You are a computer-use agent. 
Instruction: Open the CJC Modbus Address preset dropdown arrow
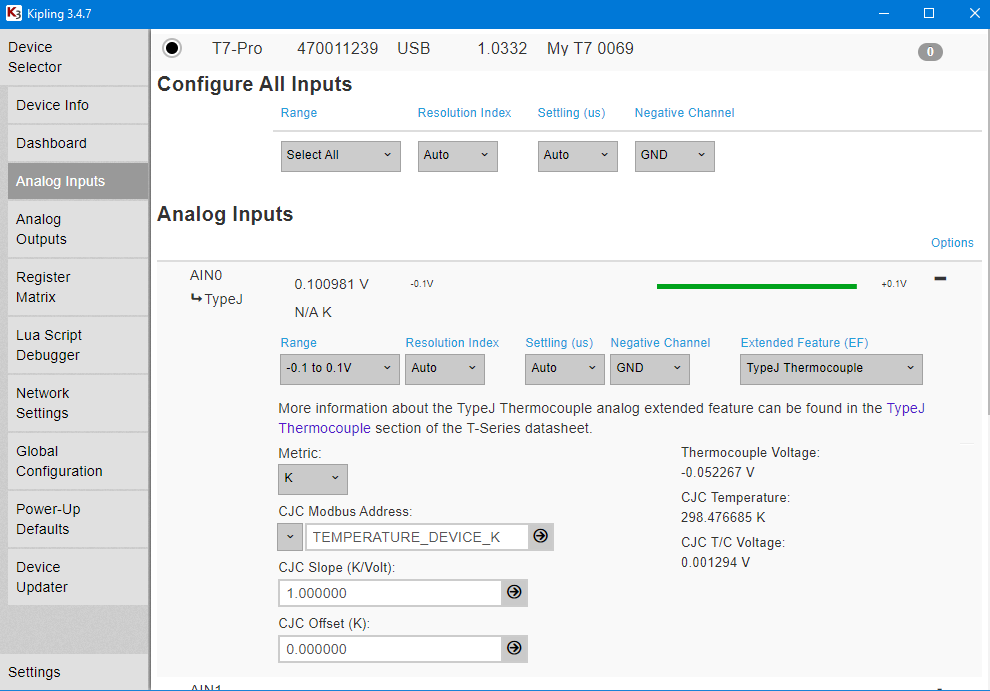290,537
